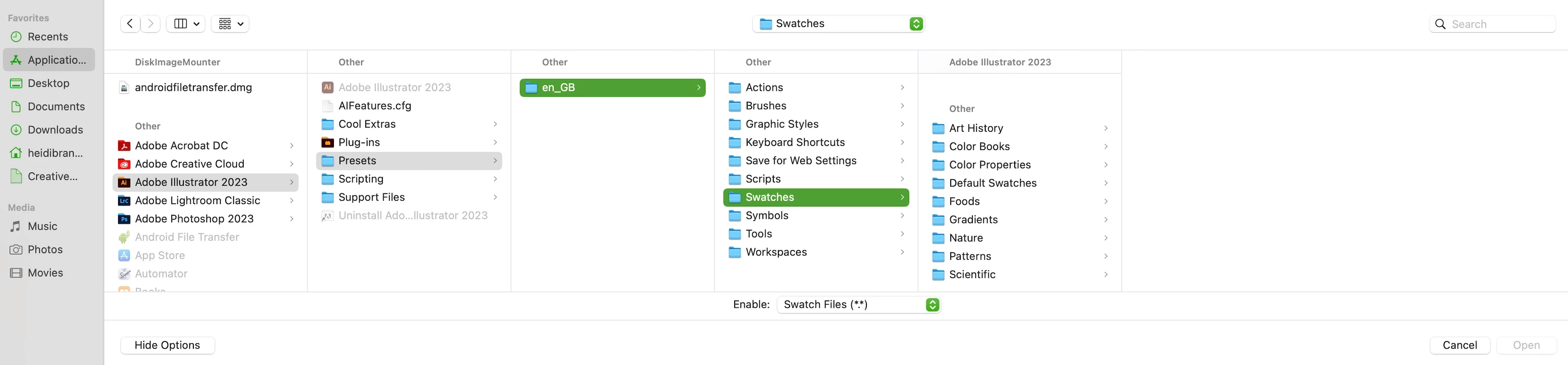Open the item grouping icon menu
Screen dimensions: 1568x365
pos(230,24)
